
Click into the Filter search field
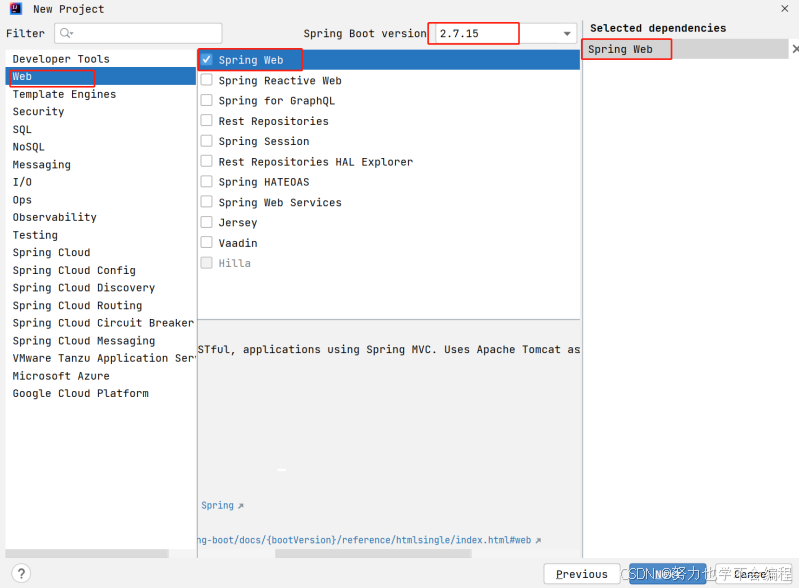(x=138, y=33)
